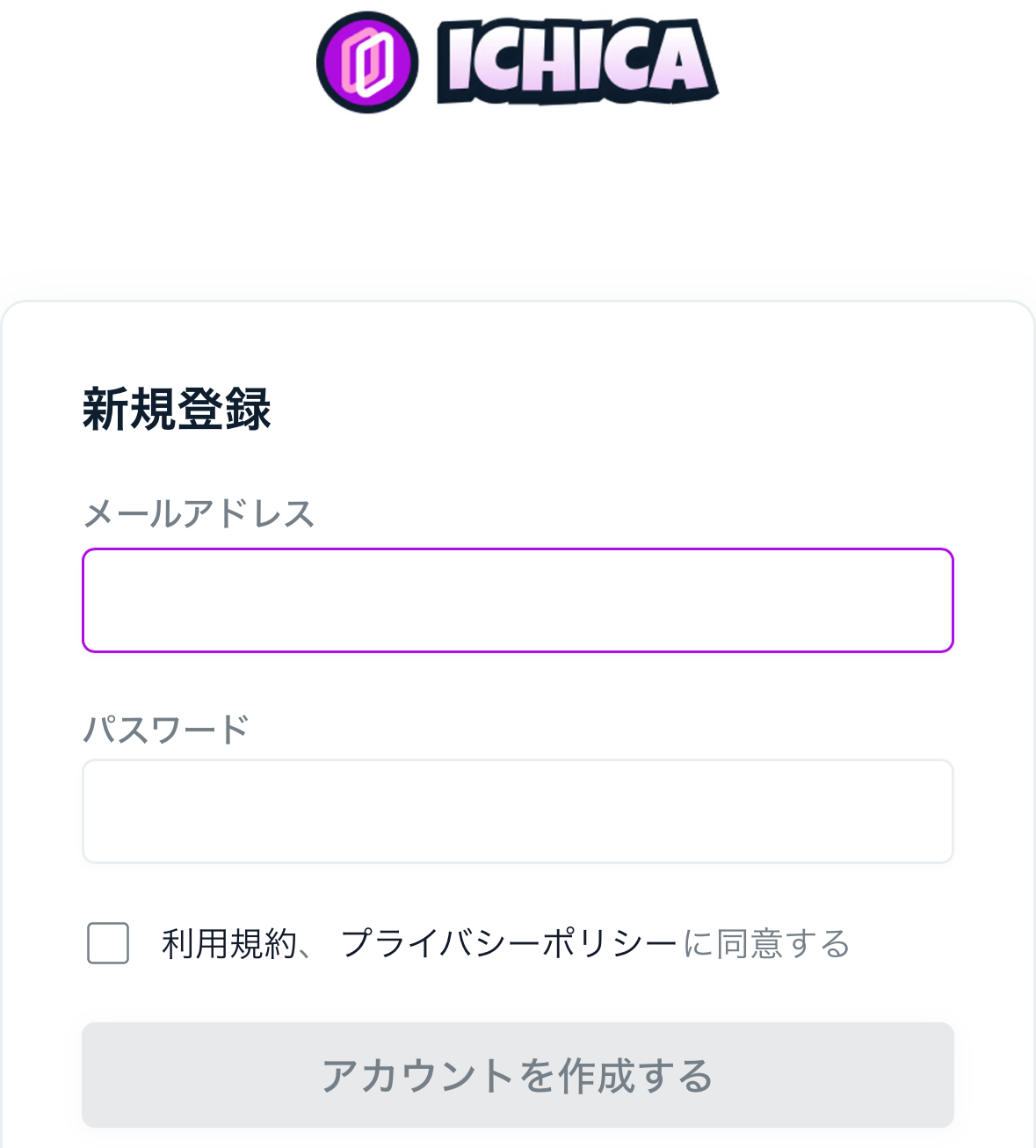Enable agreement to terms and privacy policy
Screen dimensions: 1036x1148
click(108, 943)
